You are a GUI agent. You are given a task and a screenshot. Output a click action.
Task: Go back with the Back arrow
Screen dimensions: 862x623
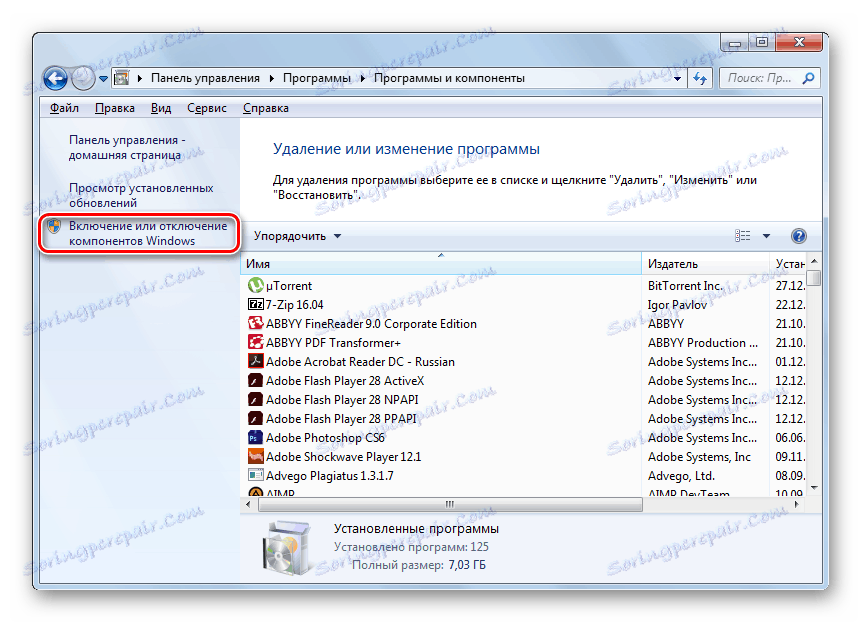tap(56, 78)
